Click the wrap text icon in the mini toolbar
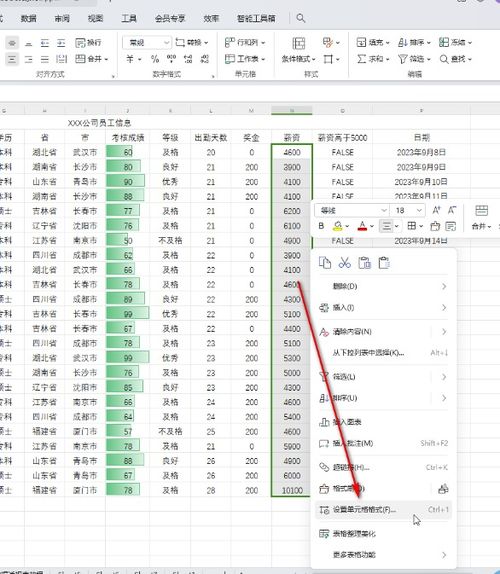Viewport: 500px width, 574px height. point(451,226)
